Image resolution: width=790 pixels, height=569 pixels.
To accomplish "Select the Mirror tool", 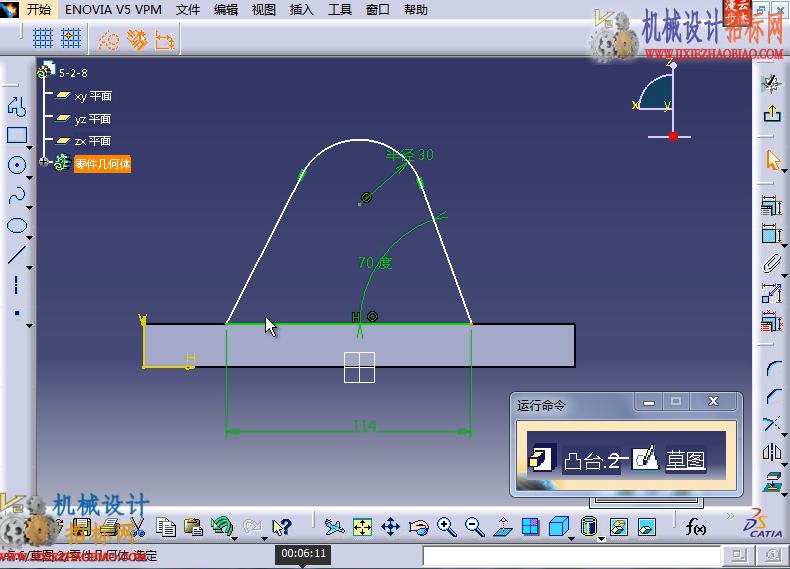I will pos(772,452).
